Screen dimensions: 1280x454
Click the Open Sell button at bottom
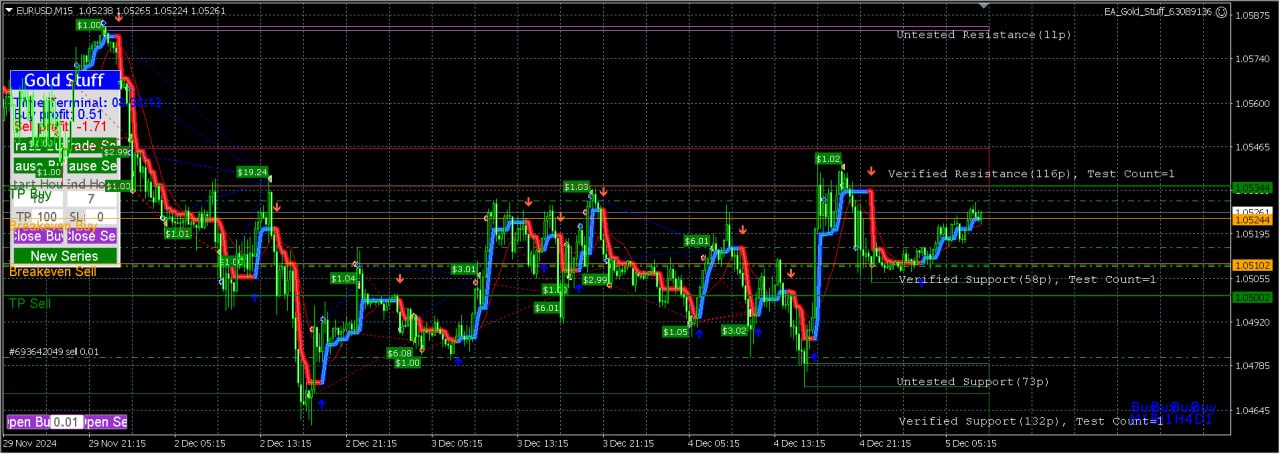tap(106, 422)
